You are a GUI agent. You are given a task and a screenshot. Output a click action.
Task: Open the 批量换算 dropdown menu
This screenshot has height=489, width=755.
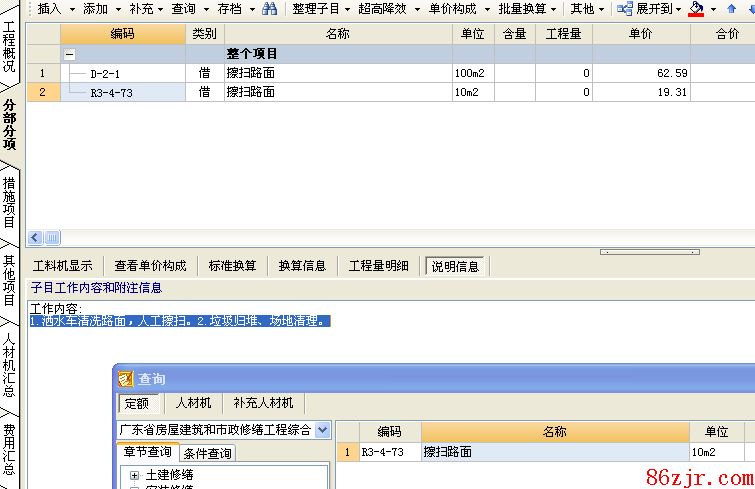coord(527,9)
